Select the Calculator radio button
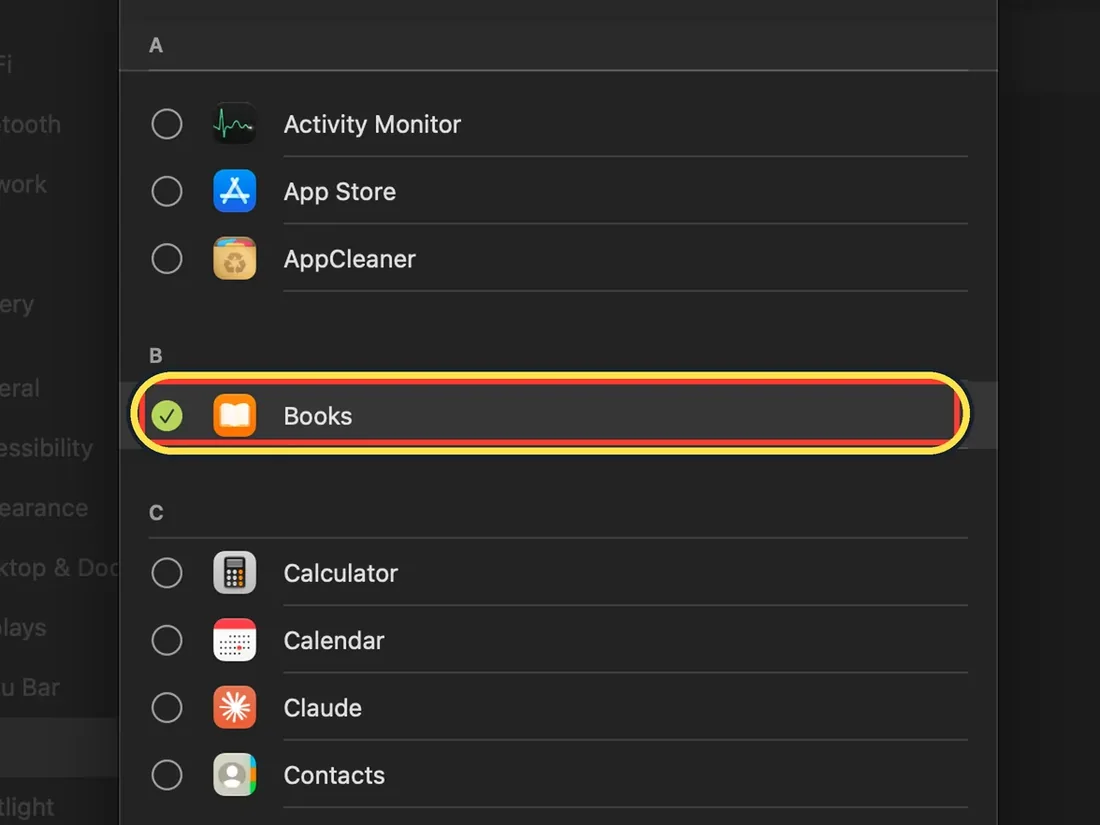The image size is (1100, 825). [167, 573]
